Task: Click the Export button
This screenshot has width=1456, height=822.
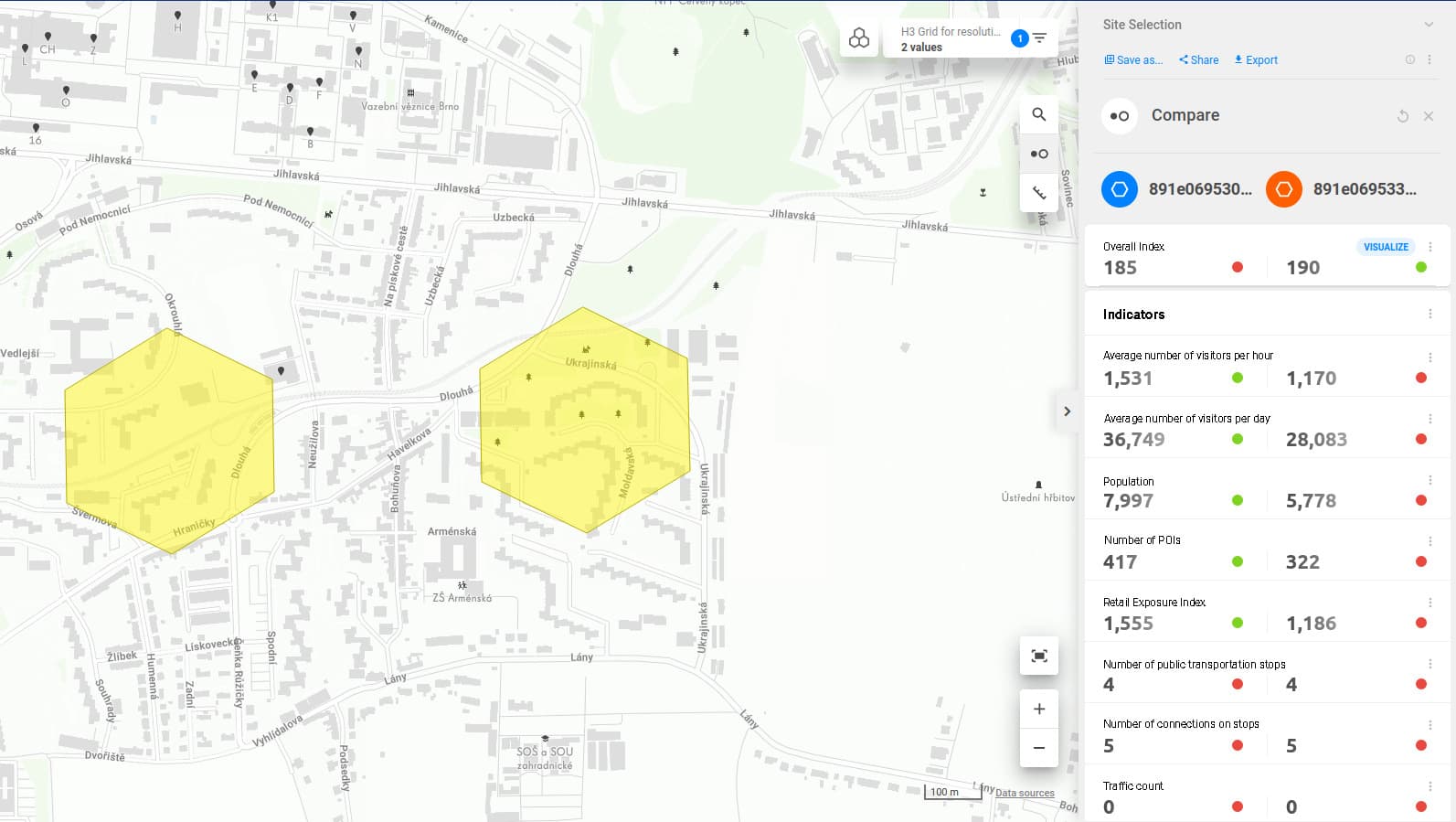Action: pyautogui.click(x=1256, y=60)
